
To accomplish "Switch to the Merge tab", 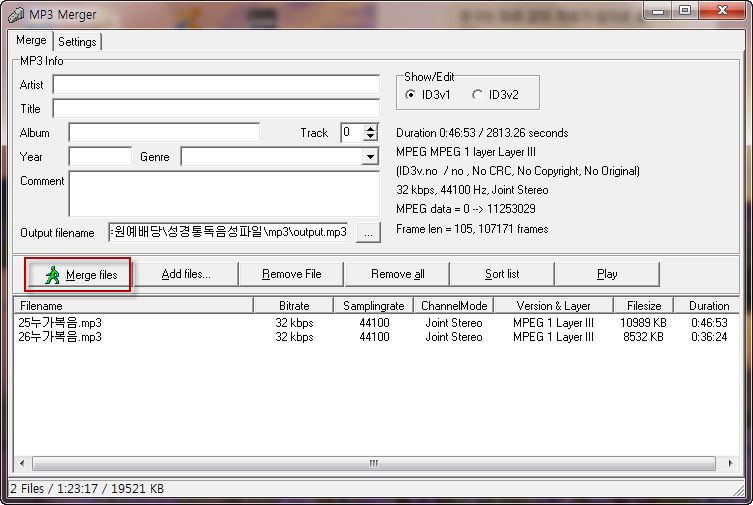I will [x=30, y=41].
